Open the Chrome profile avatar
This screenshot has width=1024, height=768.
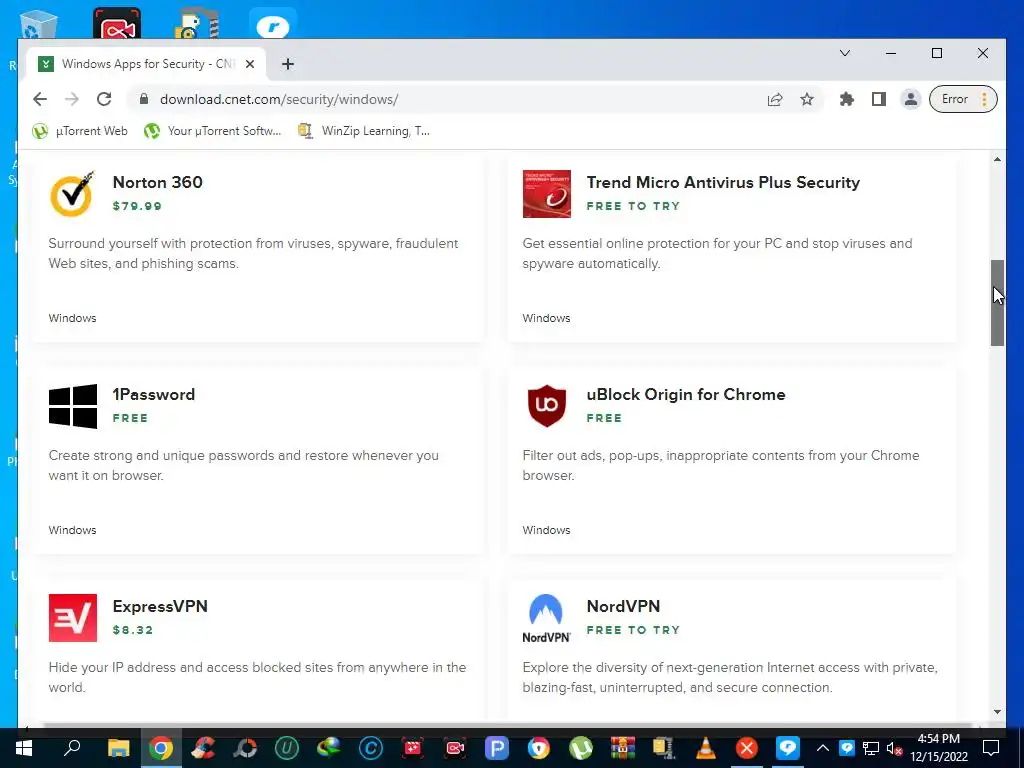(910, 99)
